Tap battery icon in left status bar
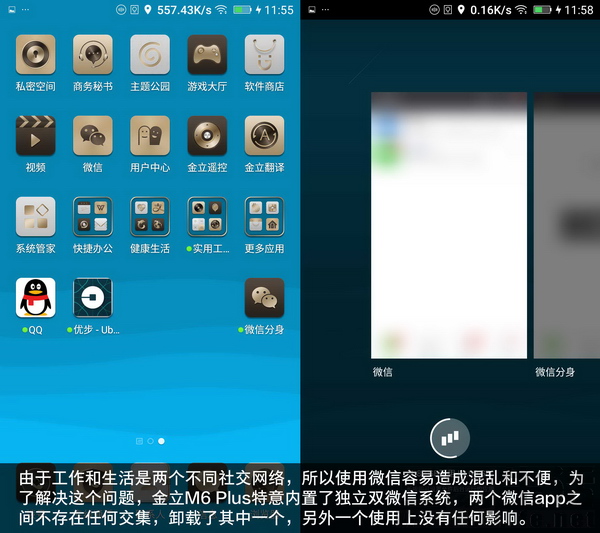 click(242, 10)
